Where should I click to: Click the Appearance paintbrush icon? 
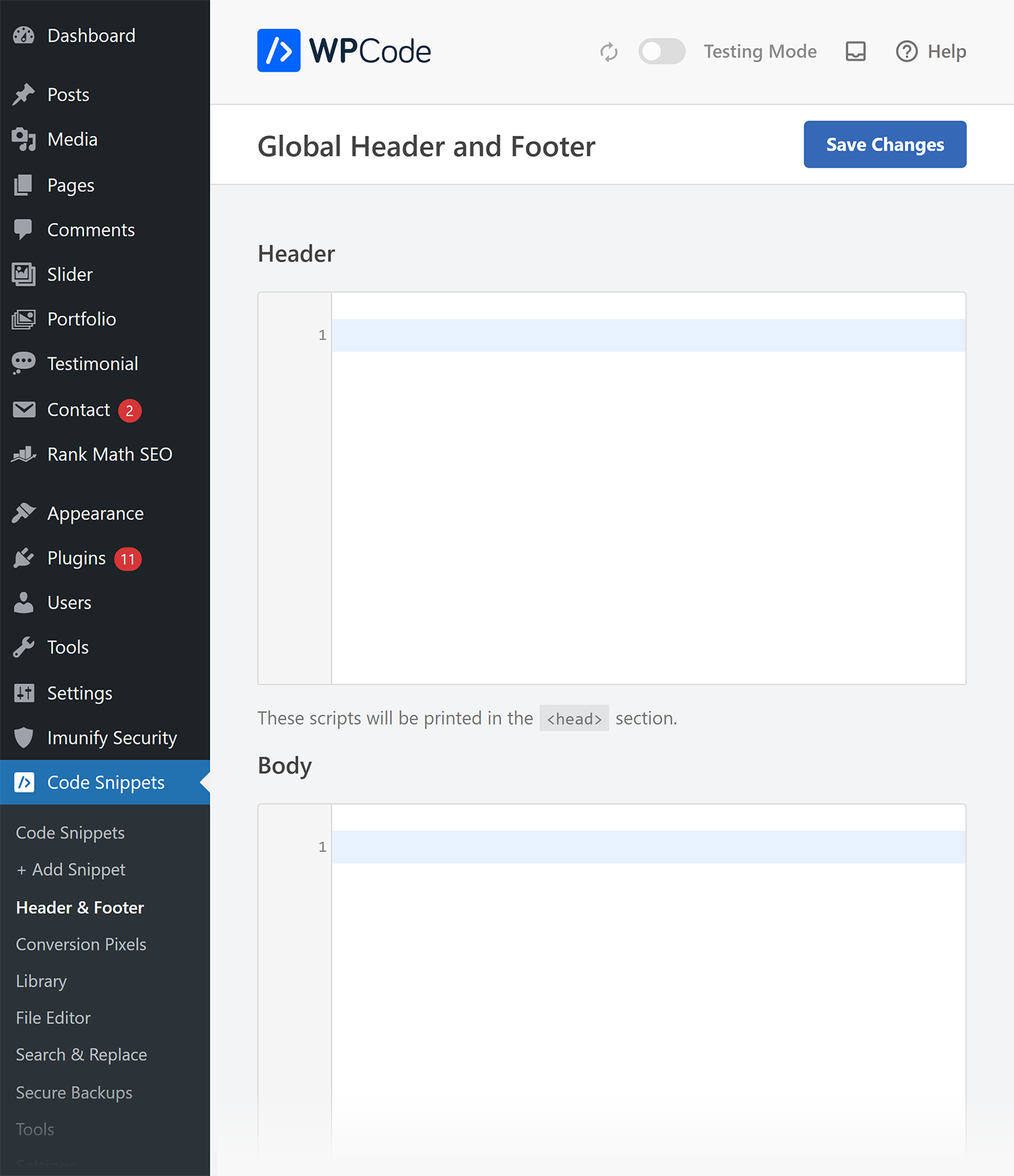[x=24, y=514]
